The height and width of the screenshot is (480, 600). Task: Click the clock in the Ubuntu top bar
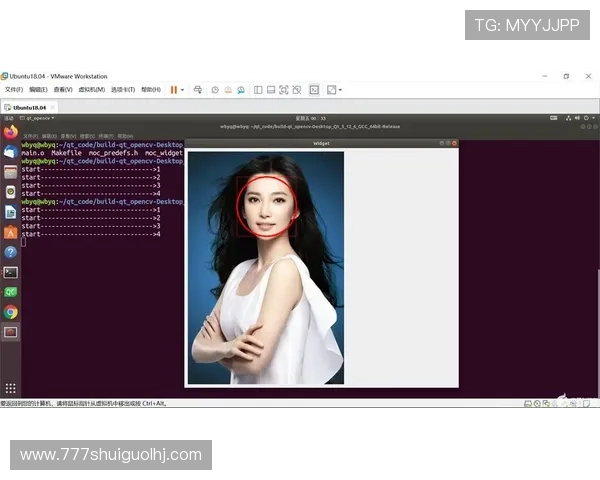coord(310,118)
